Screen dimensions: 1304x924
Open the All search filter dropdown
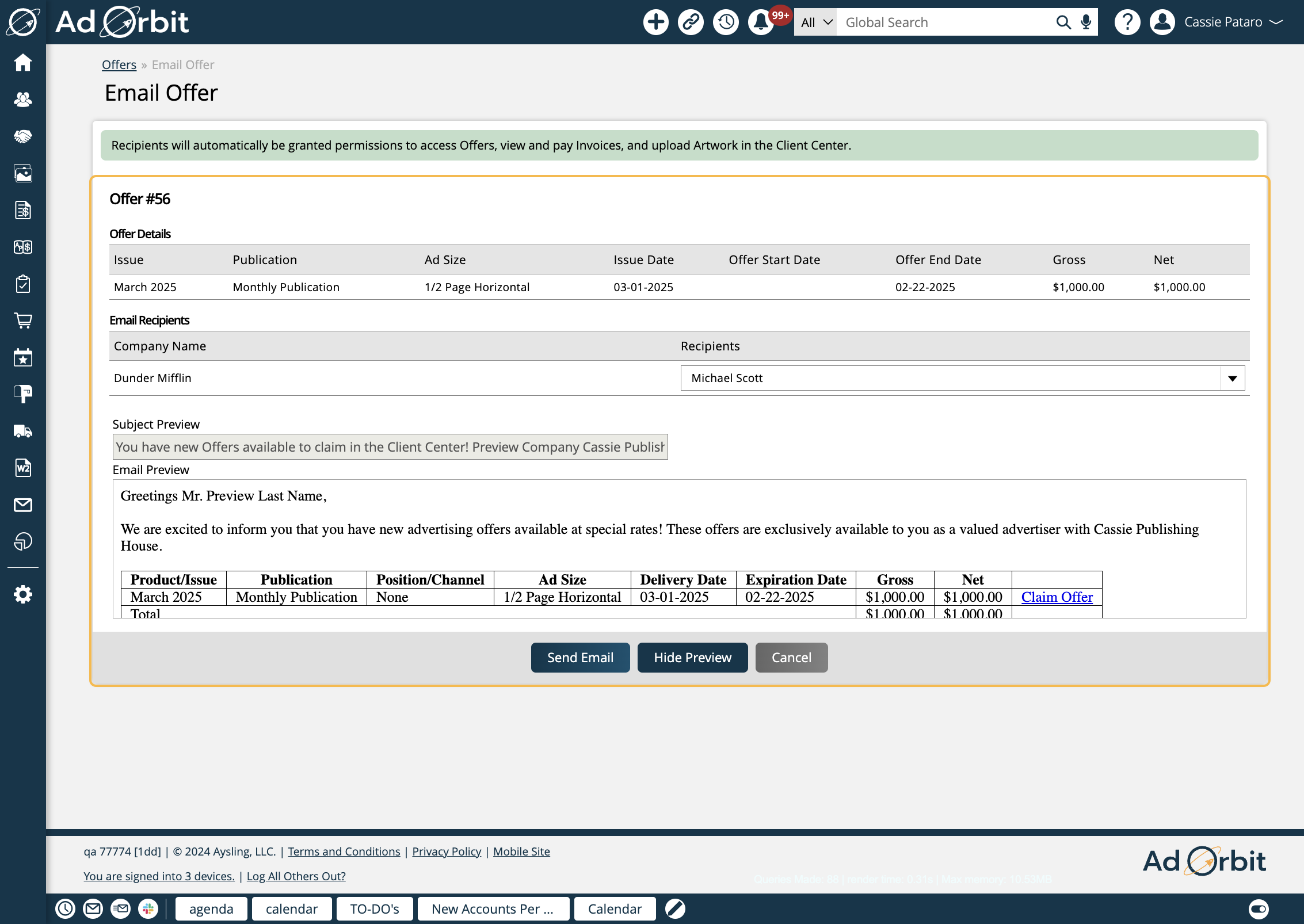(815, 22)
